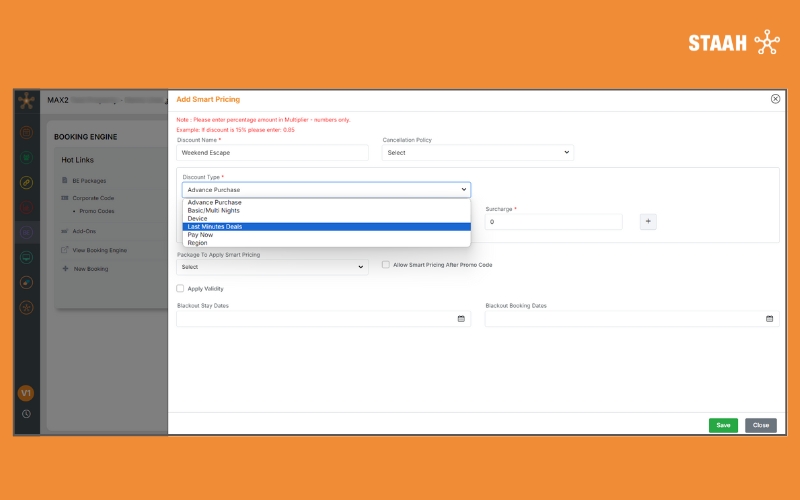The width and height of the screenshot is (800, 500).
Task: Open the Blackout Stay Dates calendar icon
Action: coord(461,319)
